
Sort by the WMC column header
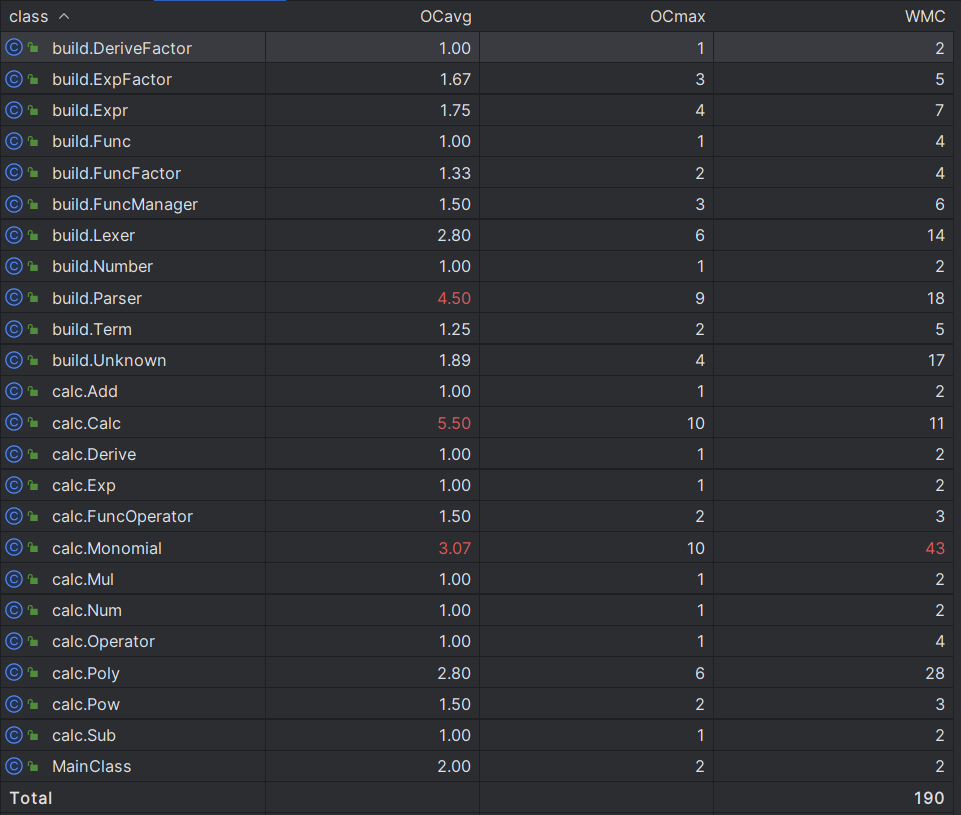coord(925,17)
